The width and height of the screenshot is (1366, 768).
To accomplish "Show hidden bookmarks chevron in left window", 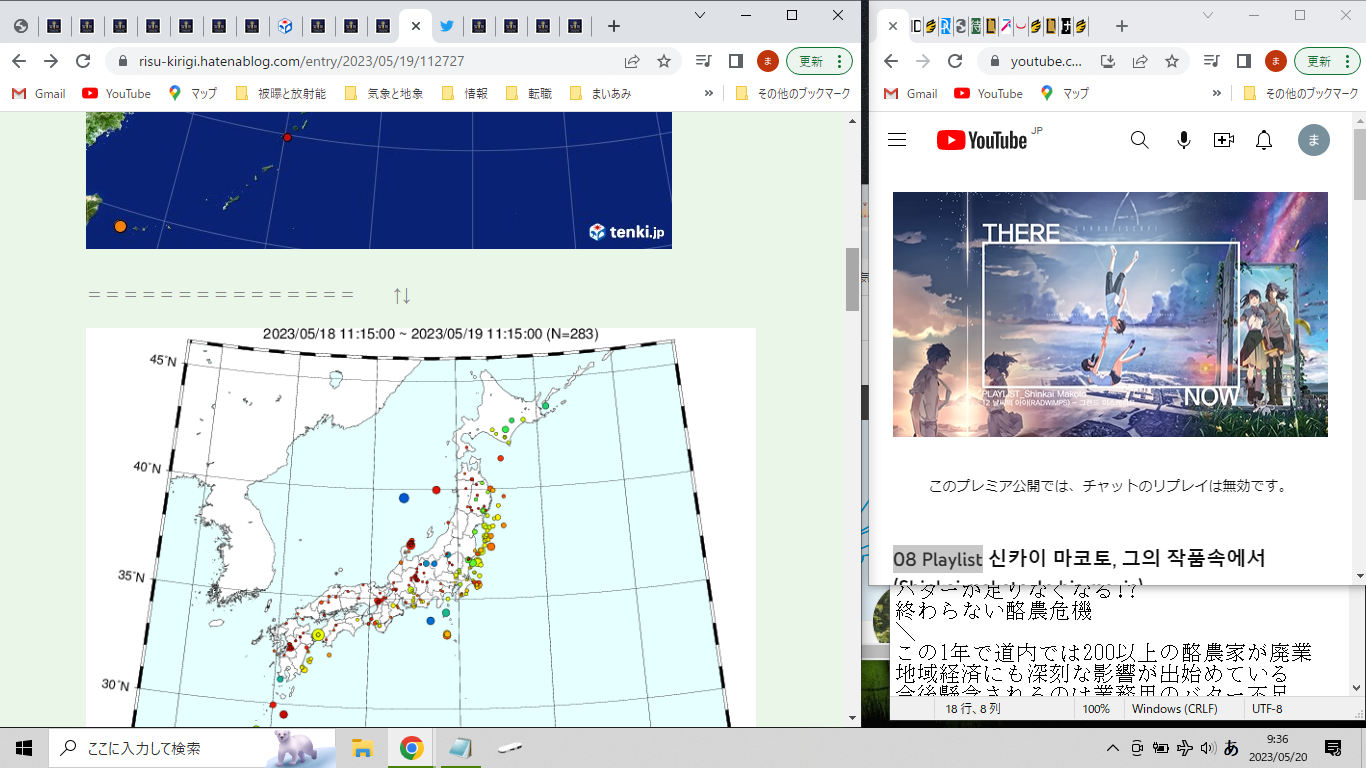I will [709, 93].
